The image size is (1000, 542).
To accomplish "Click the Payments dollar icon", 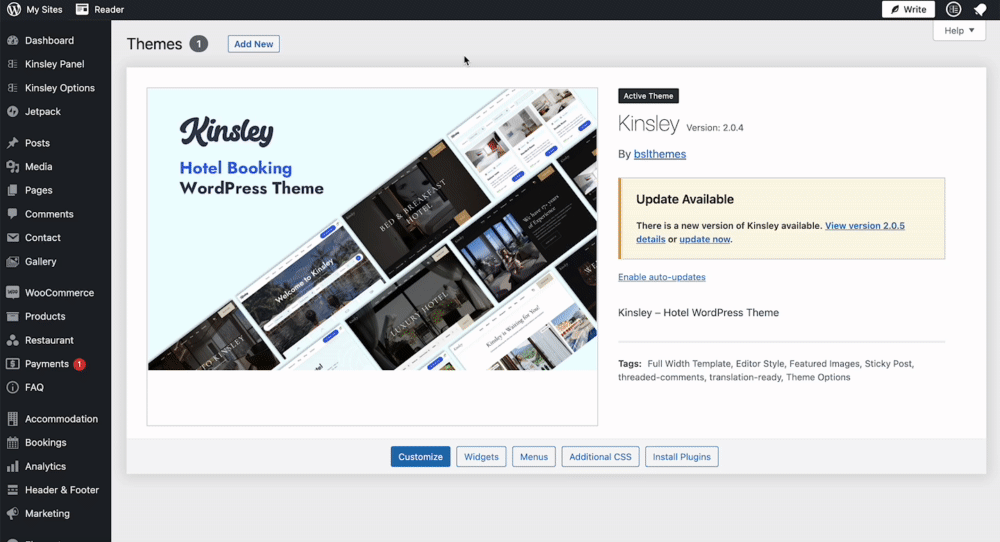I will (x=13, y=363).
